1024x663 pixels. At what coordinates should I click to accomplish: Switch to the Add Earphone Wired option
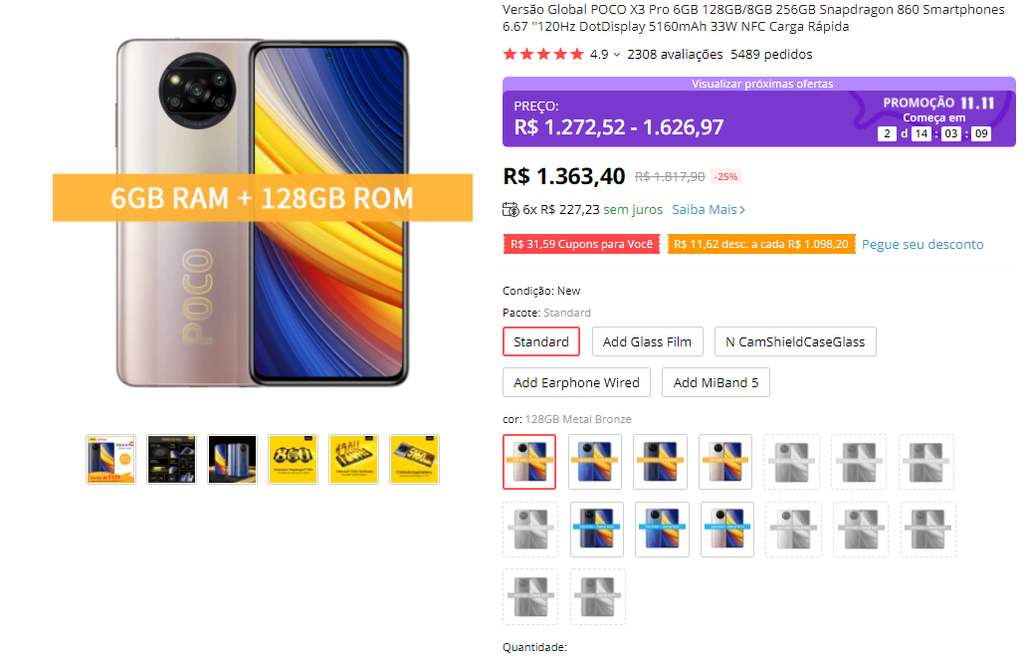576,382
